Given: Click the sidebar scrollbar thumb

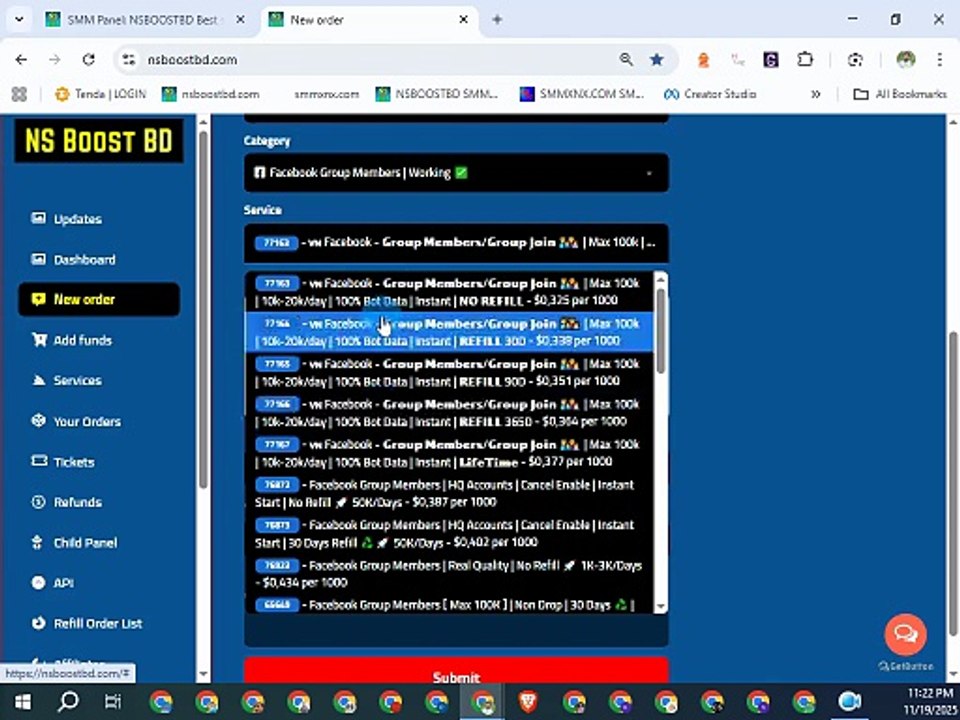Looking at the screenshot, I should pyautogui.click(x=203, y=309).
